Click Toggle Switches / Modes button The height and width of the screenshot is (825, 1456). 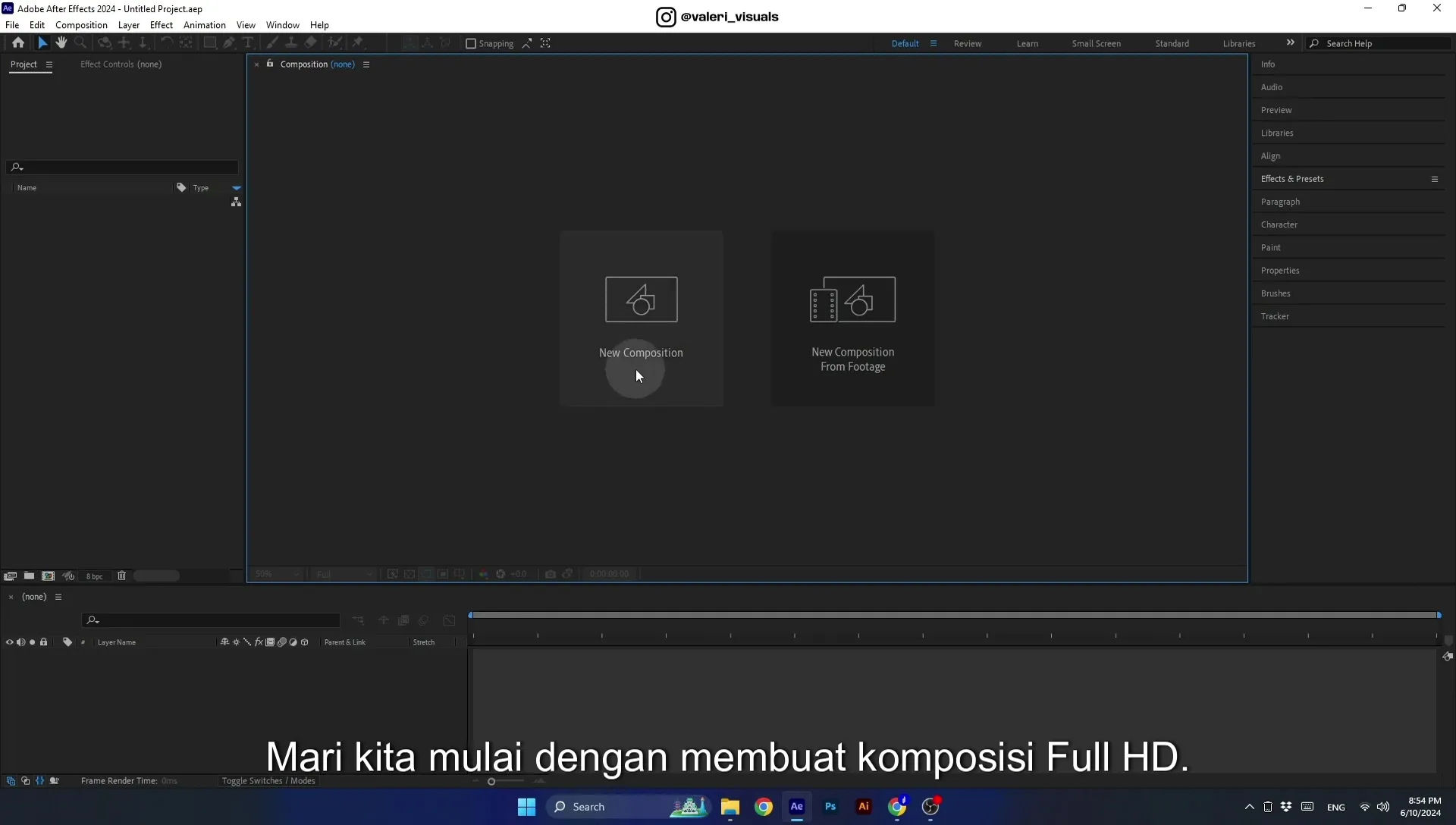coord(268,781)
